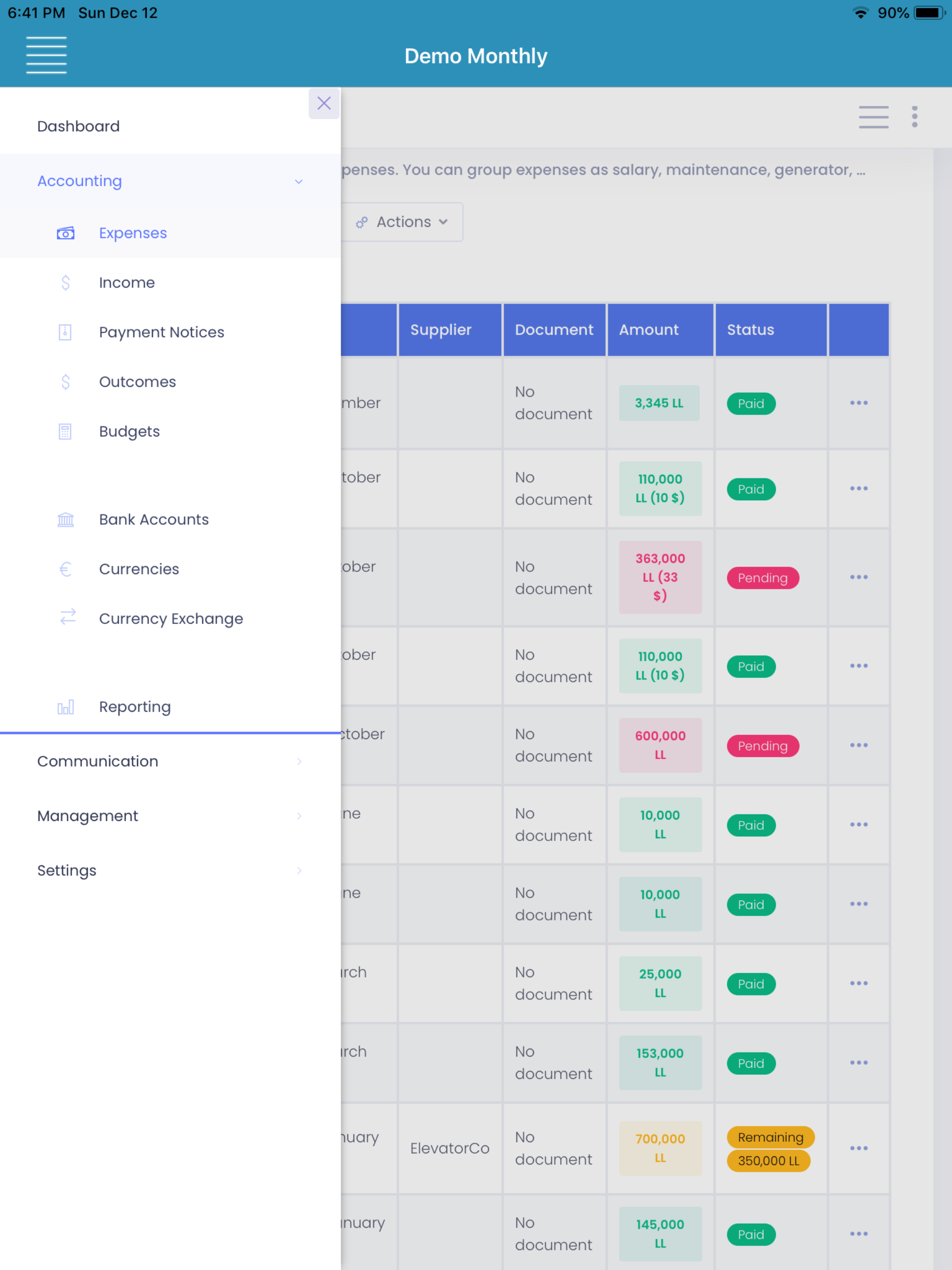Open the vertical three-dot options menu
This screenshot has width=952, height=1270.
point(915,117)
